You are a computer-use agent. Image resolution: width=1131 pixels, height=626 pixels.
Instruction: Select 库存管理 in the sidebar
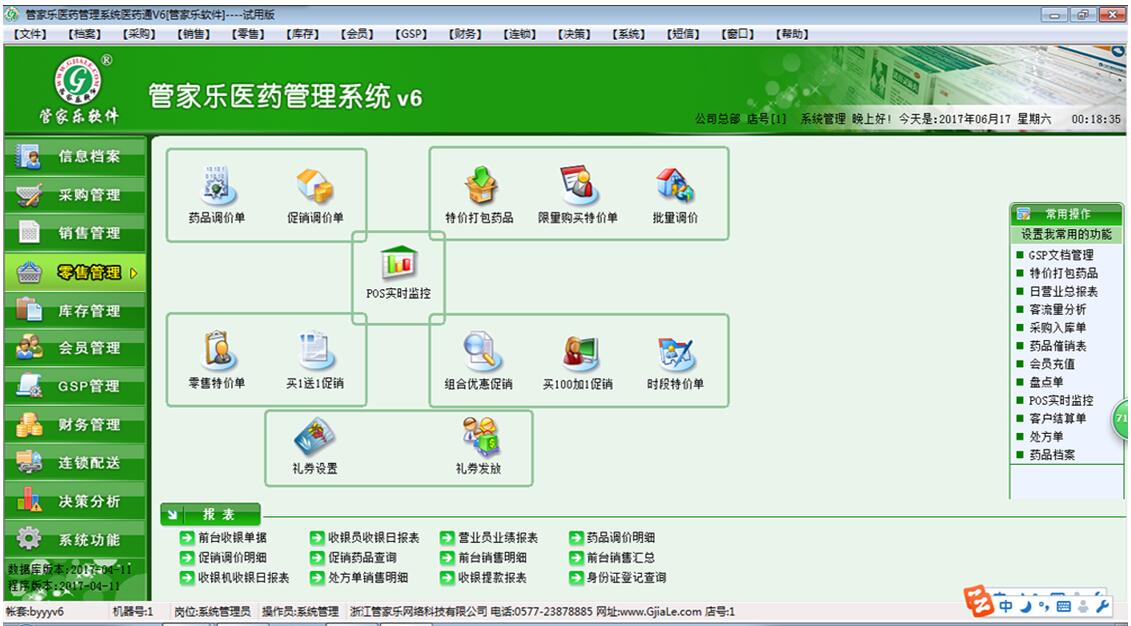coord(74,311)
